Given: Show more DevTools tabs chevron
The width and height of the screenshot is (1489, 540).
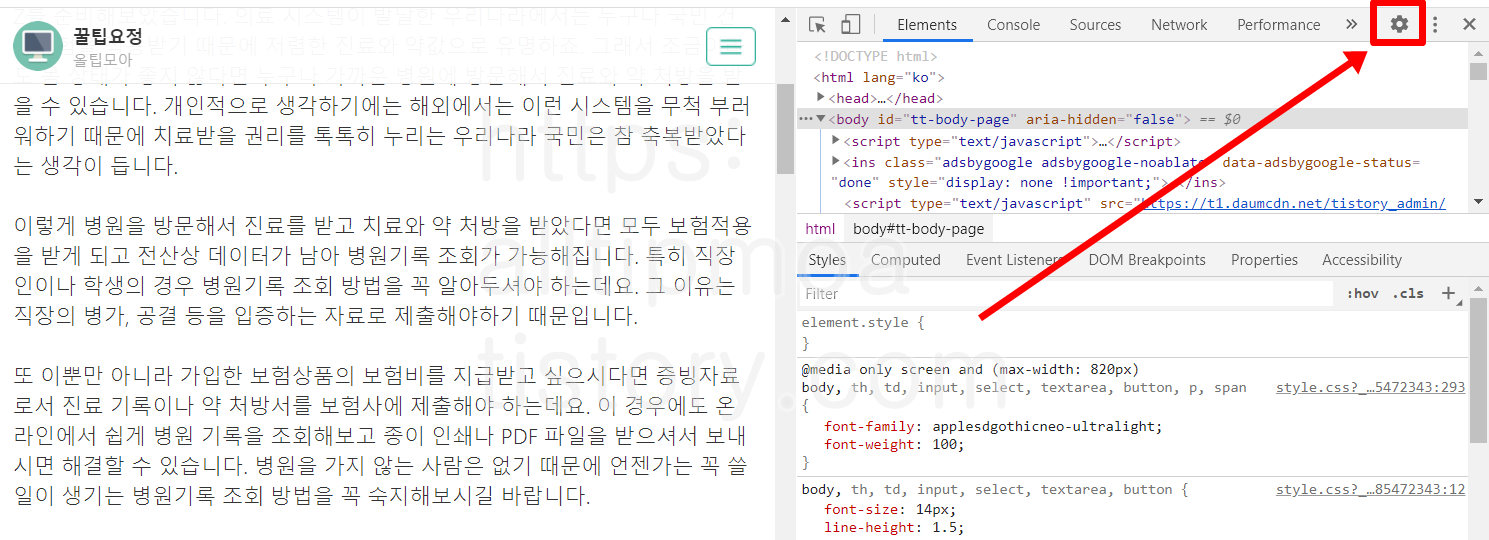Looking at the screenshot, I should 1351,25.
